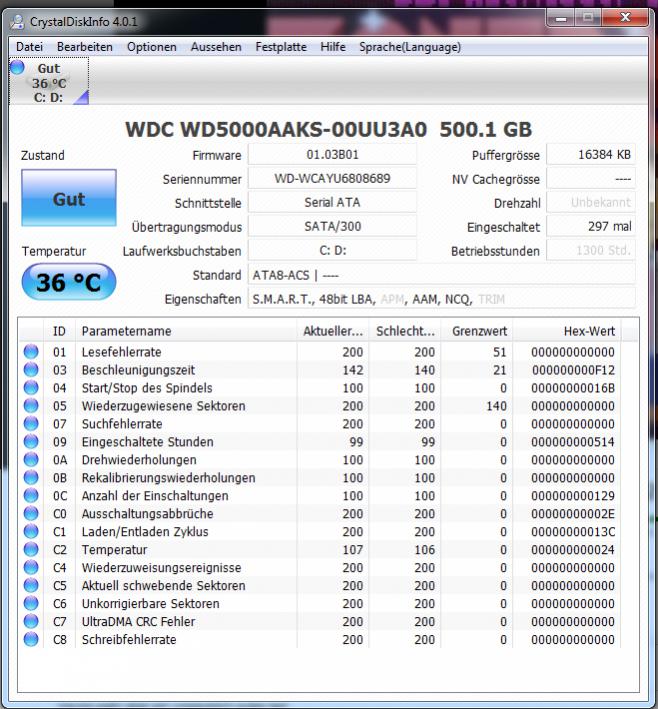This screenshot has width=658, height=709.
Task: Click the Eigenschaften field with S.M.A.R.T.
Action: click(442, 299)
